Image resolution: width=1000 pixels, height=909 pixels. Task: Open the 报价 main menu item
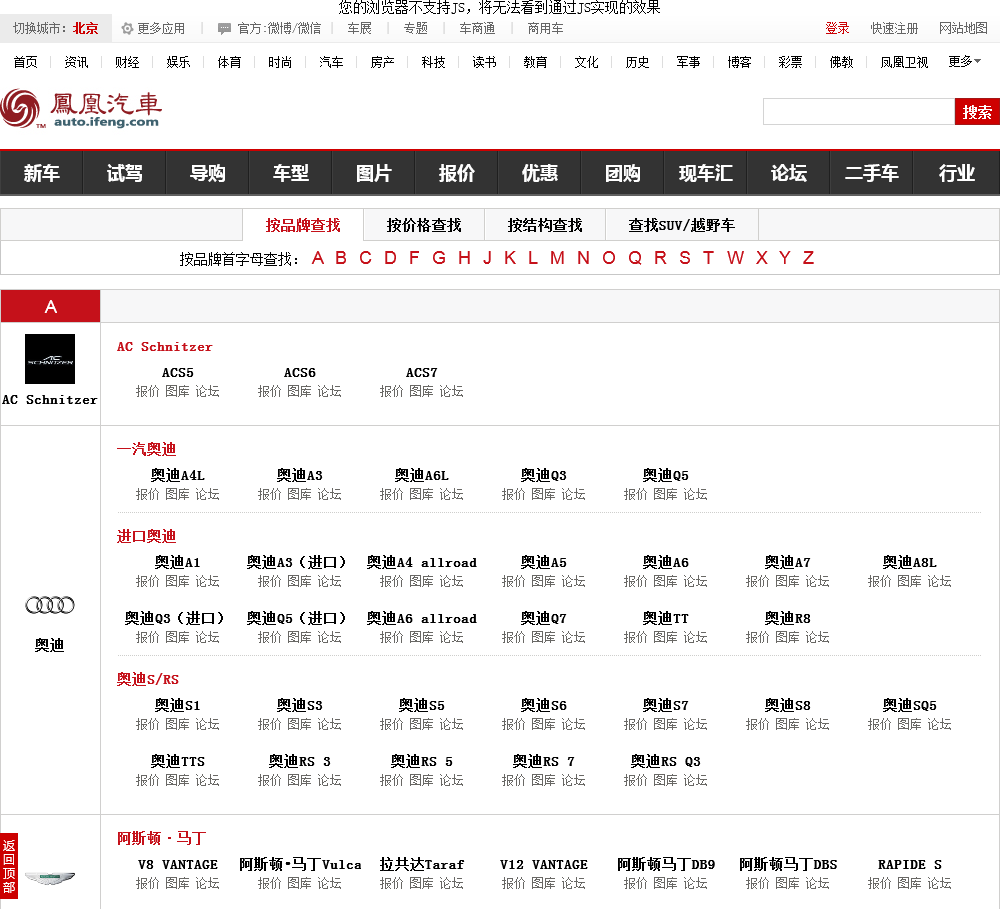click(x=457, y=173)
